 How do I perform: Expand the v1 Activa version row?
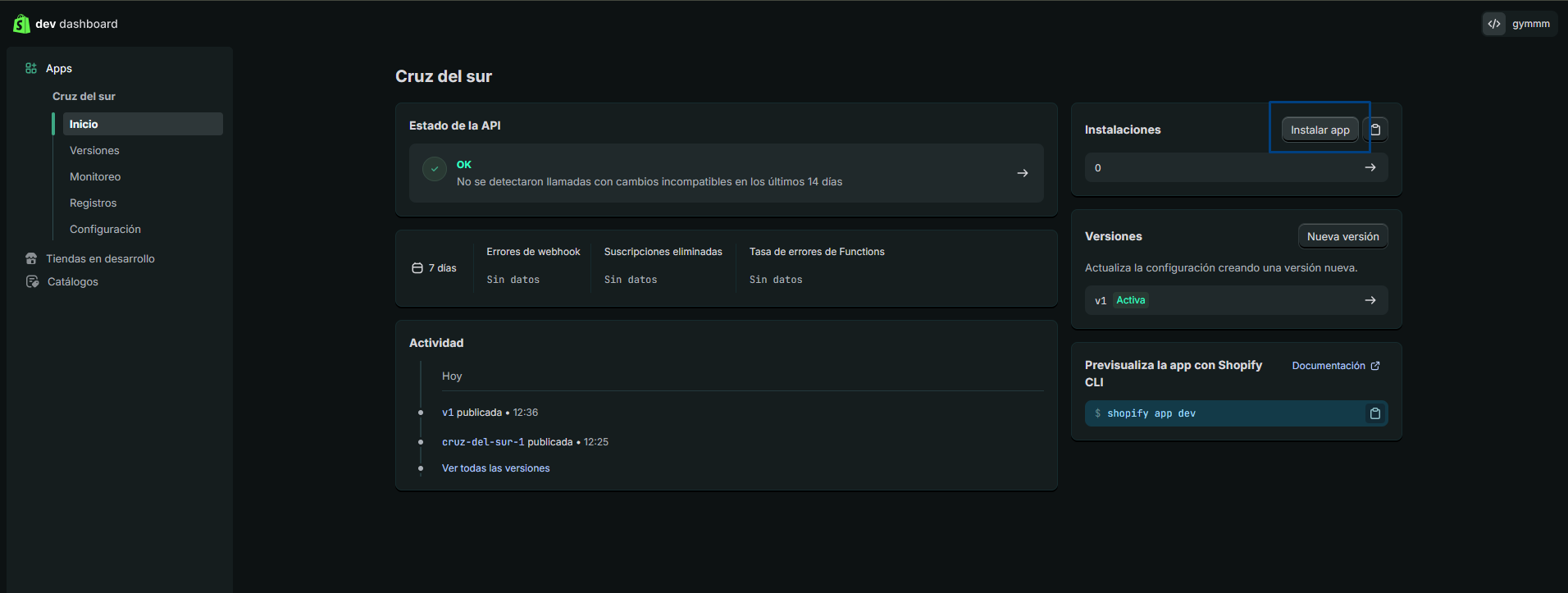[x=1370, y=300]
